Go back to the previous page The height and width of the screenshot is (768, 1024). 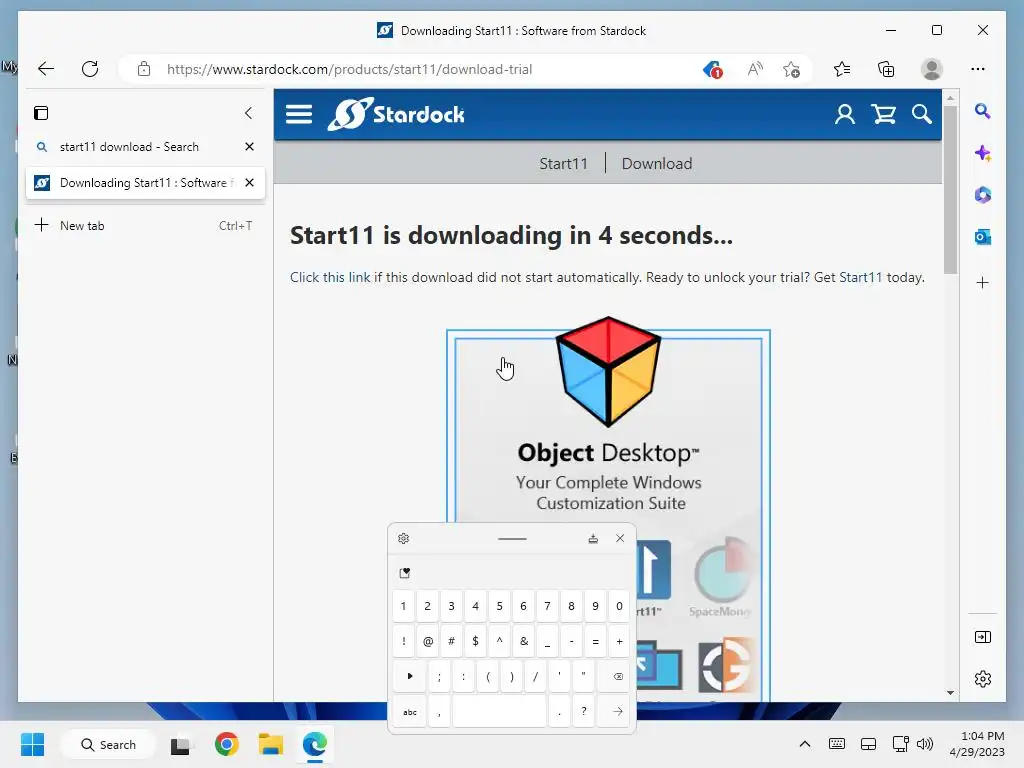[46, 69]
